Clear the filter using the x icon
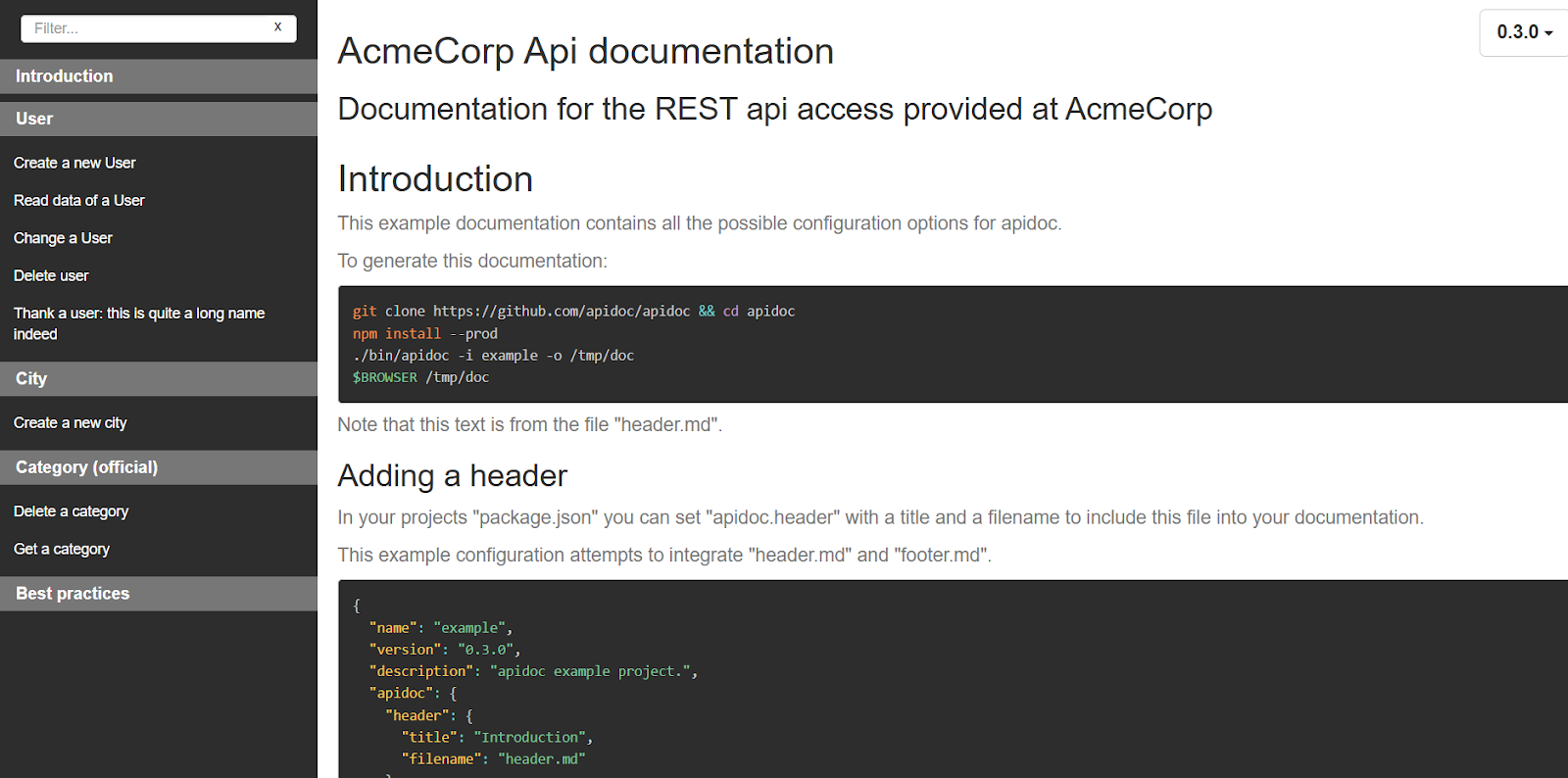The image size is (1568, 778). click(x=278, y=27)
